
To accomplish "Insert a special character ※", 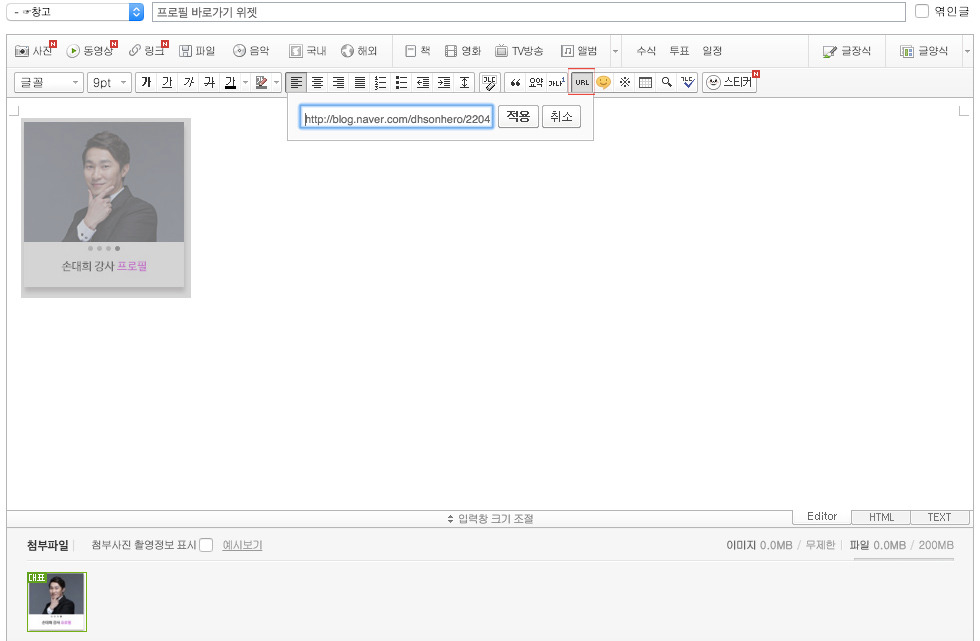I will pyautogui.click(x=624, y=82).
